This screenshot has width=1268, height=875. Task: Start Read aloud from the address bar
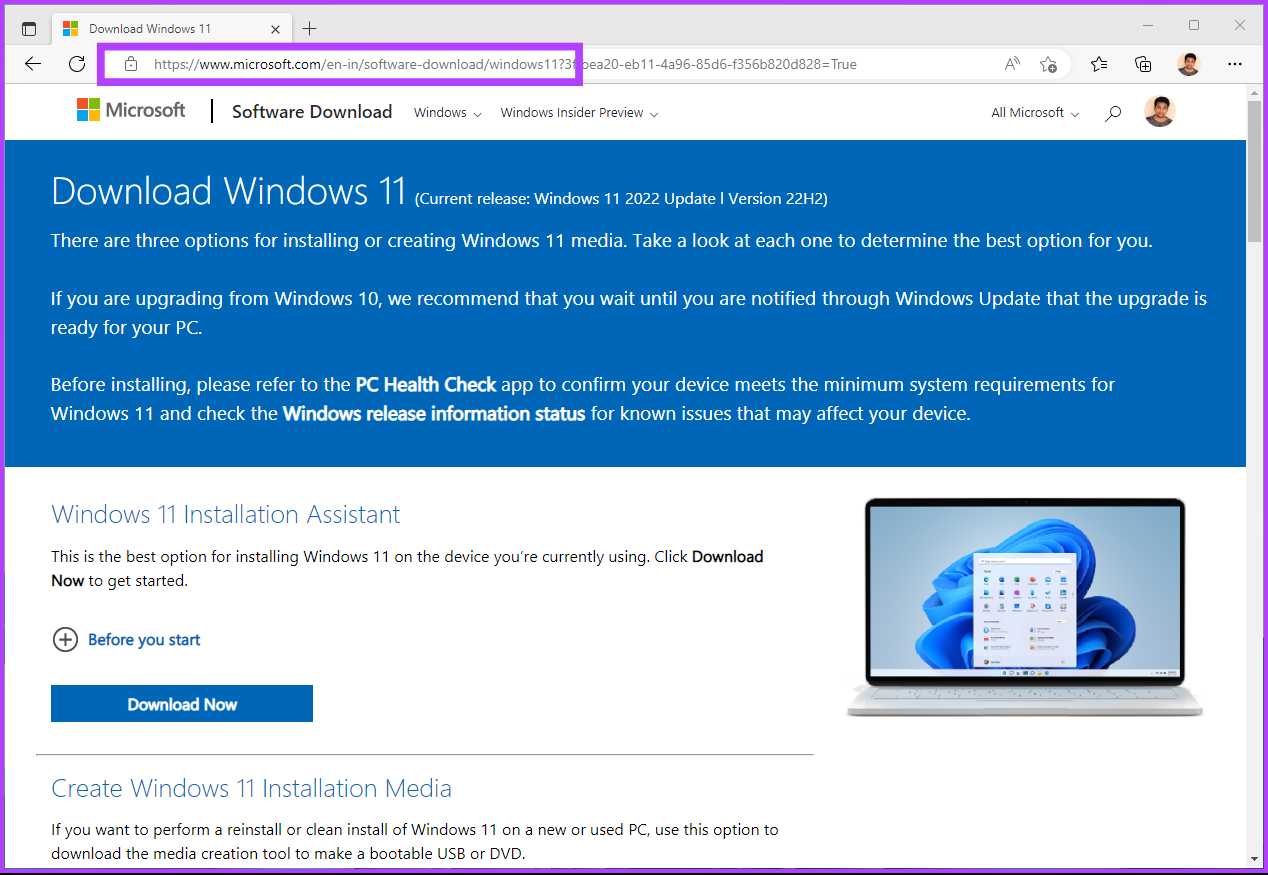(x=1011, y=63)
